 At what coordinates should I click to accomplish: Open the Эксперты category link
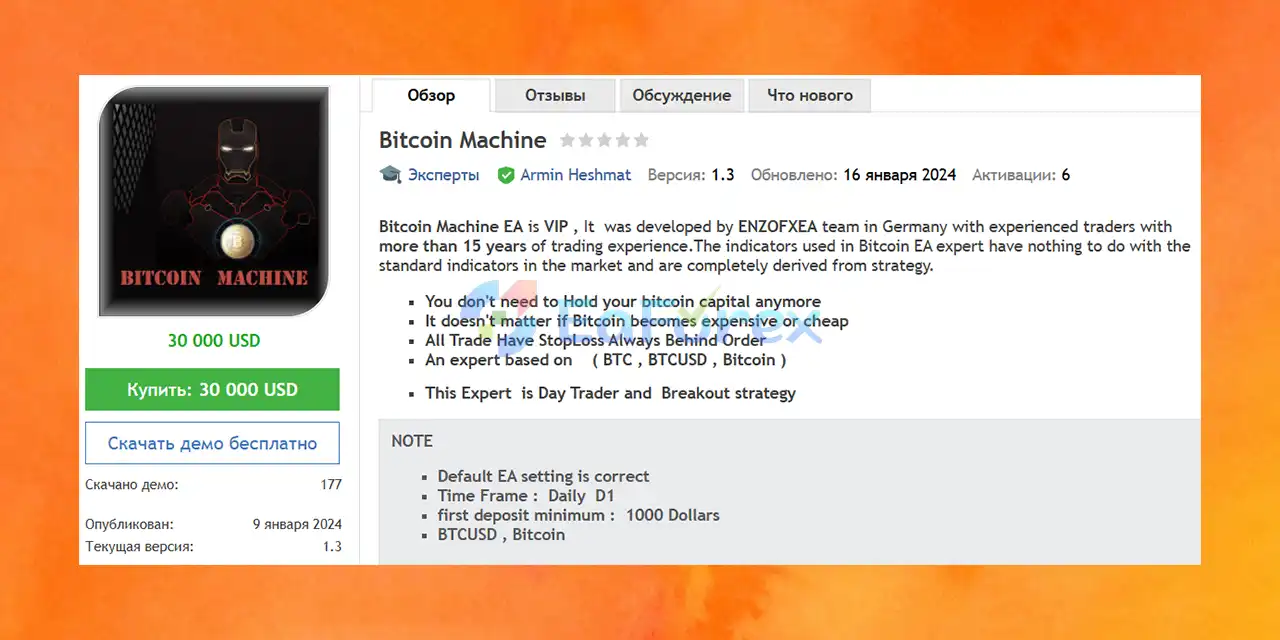pos(443,175)
